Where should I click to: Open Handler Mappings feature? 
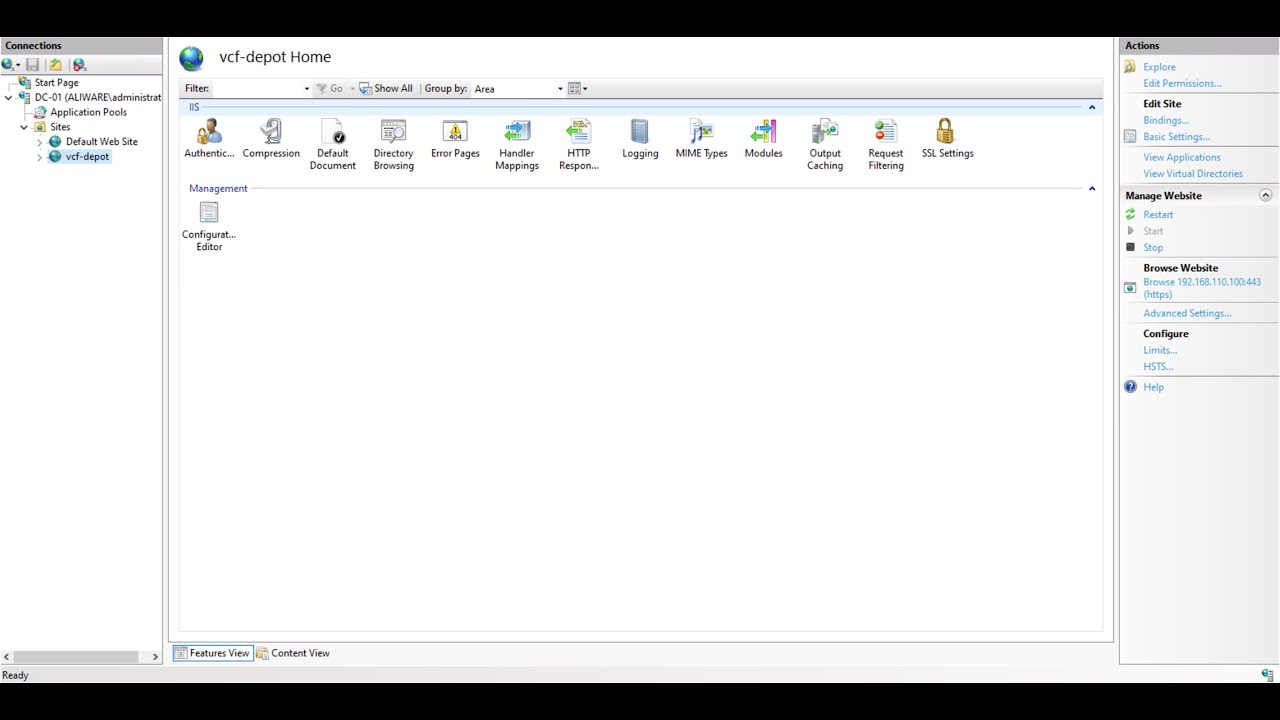[x=517, y=145]
